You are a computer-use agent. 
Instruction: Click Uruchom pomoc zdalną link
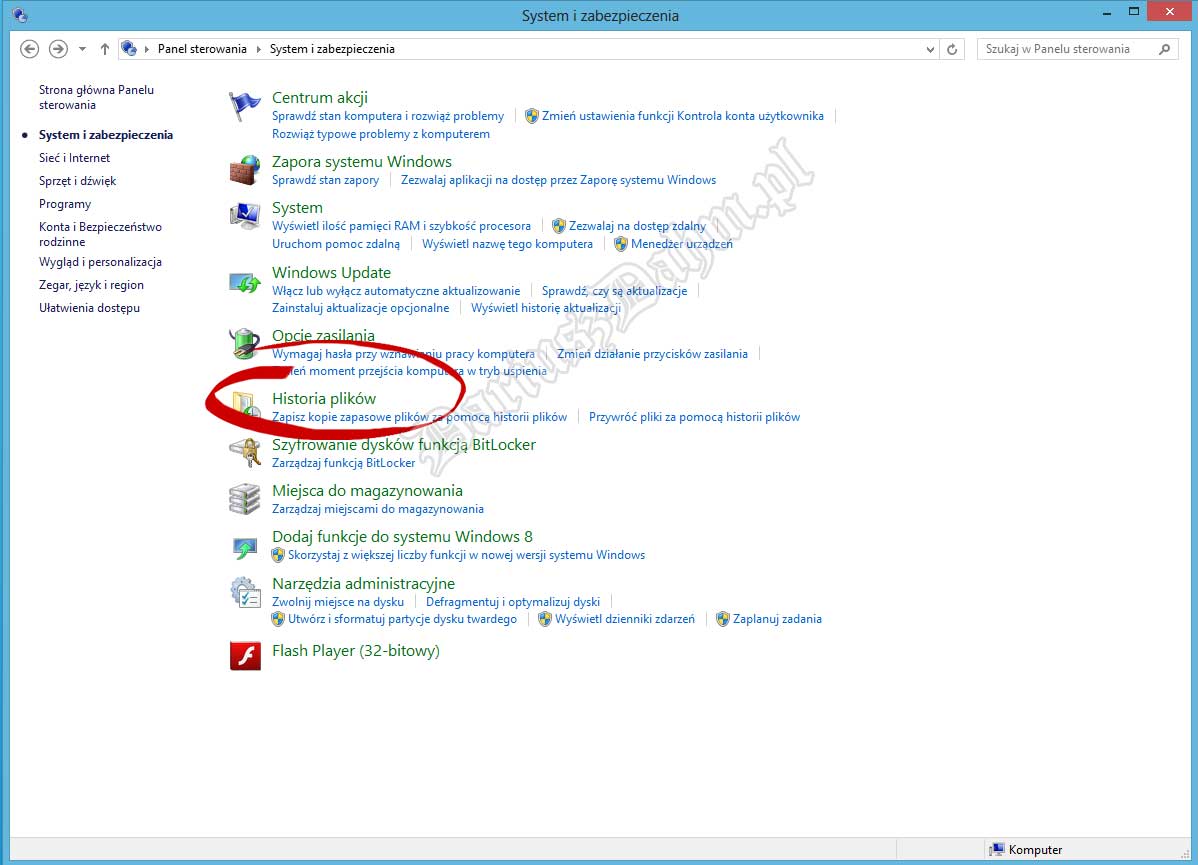(x=335, y=245)
